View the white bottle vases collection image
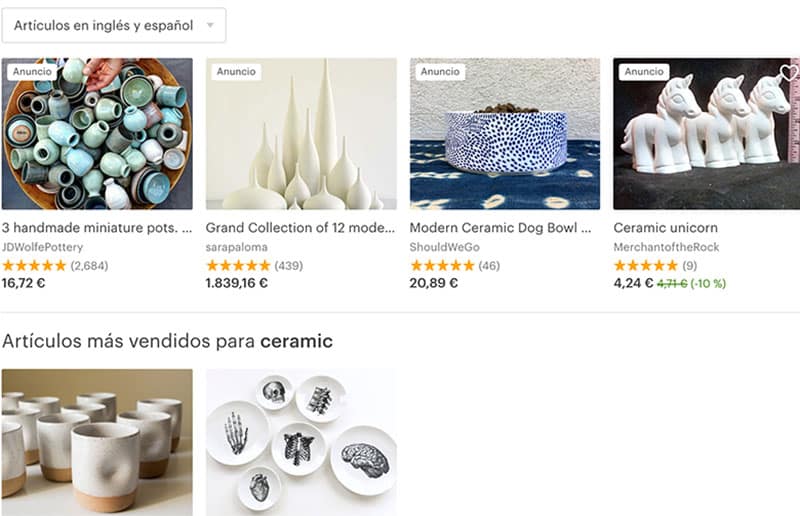The width and height of the screenshot is (800, 516). tap(301, 134)
